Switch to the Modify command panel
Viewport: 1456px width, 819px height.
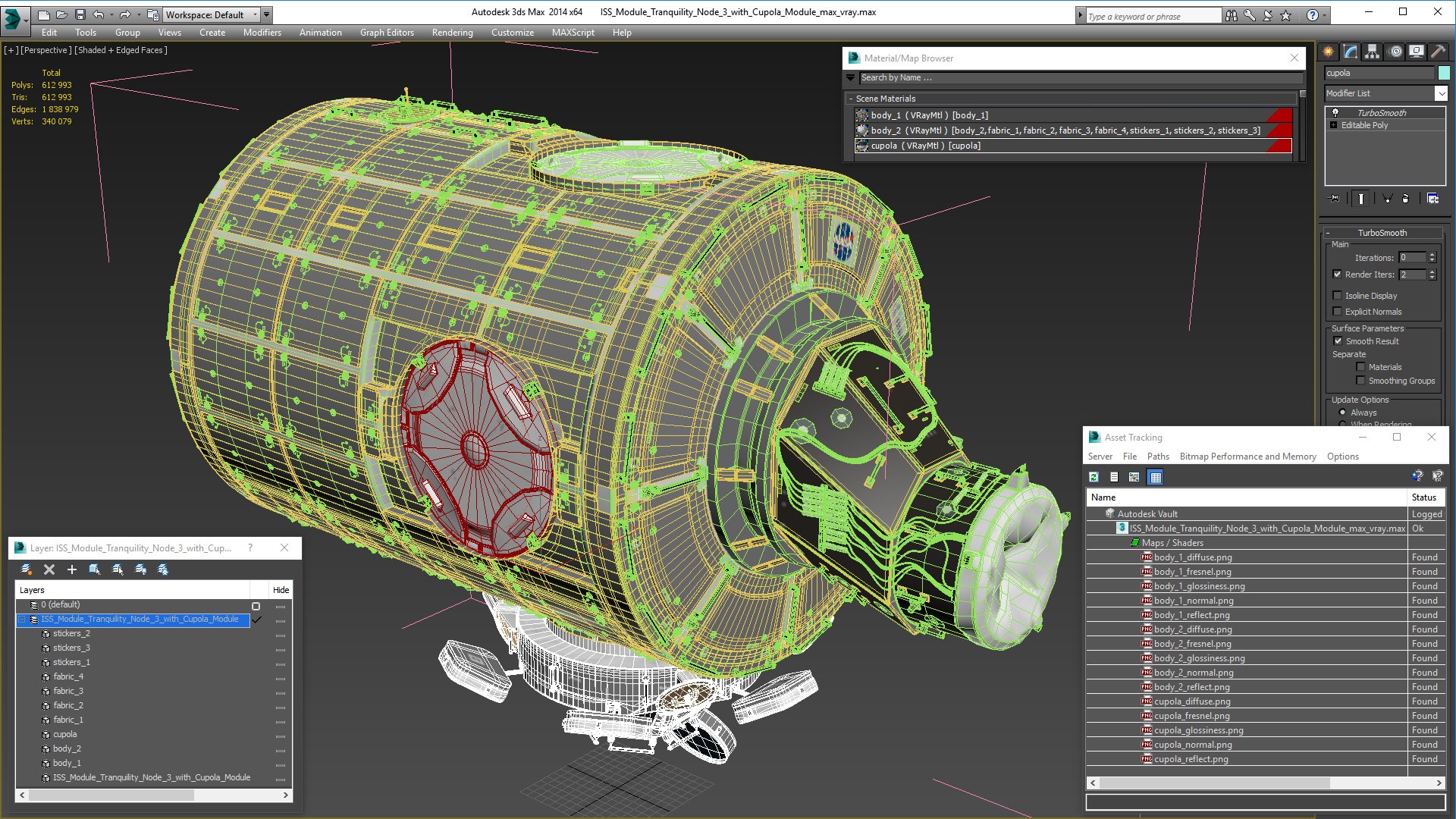tap(1350, 52)
